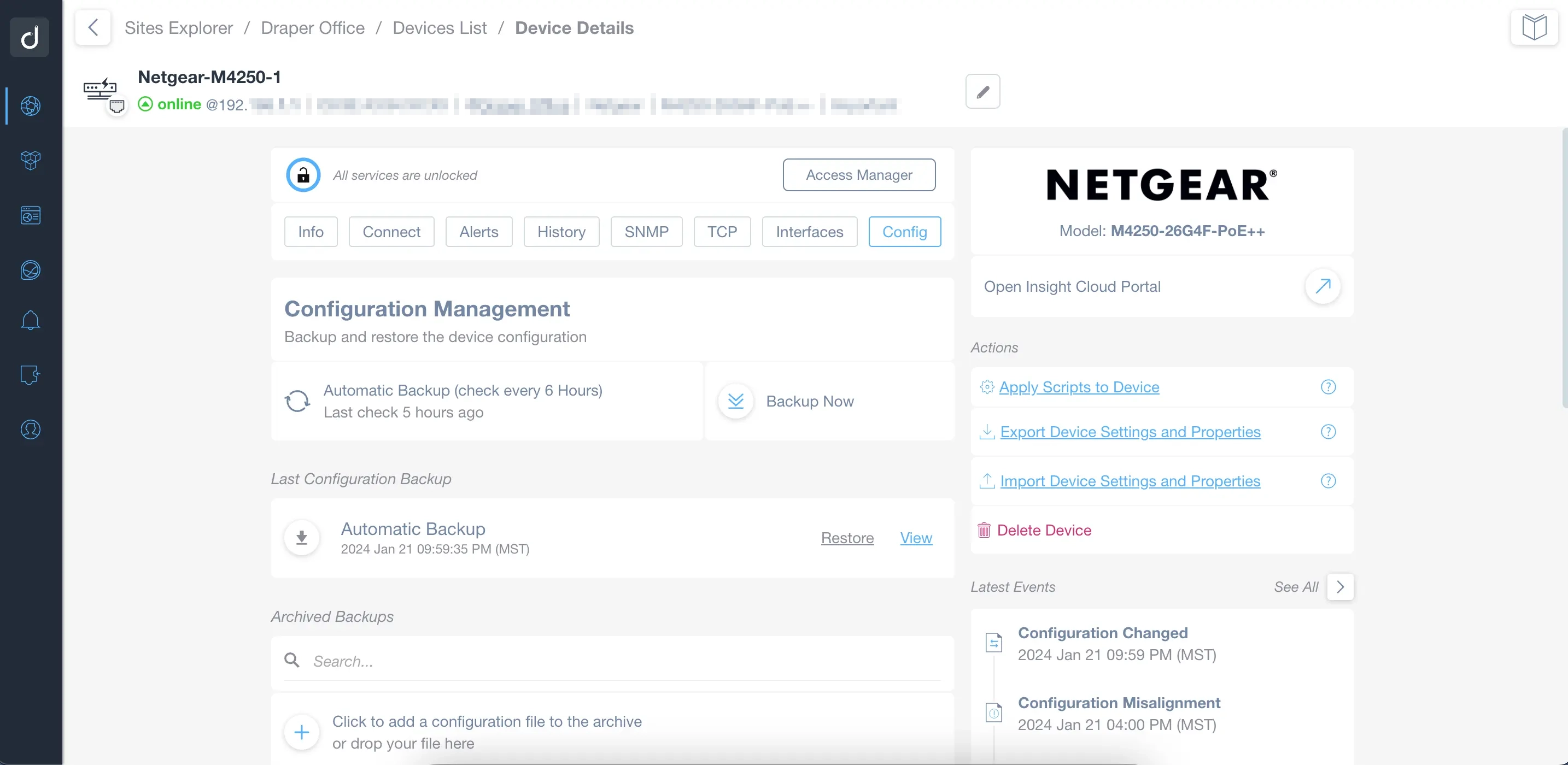1568x765 pixels.
Task: Click the network device icon left of Netgear-M4250-1
Action: pos(100,88)
